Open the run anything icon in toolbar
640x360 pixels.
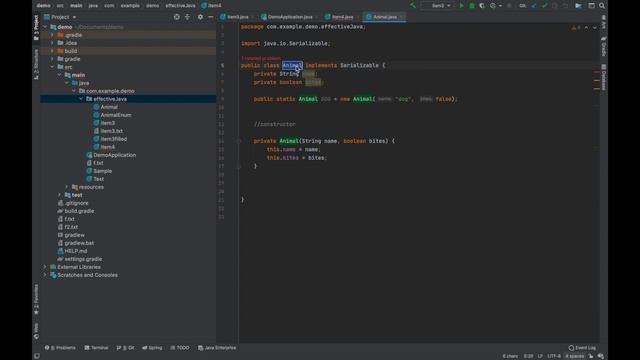[578, 6]
